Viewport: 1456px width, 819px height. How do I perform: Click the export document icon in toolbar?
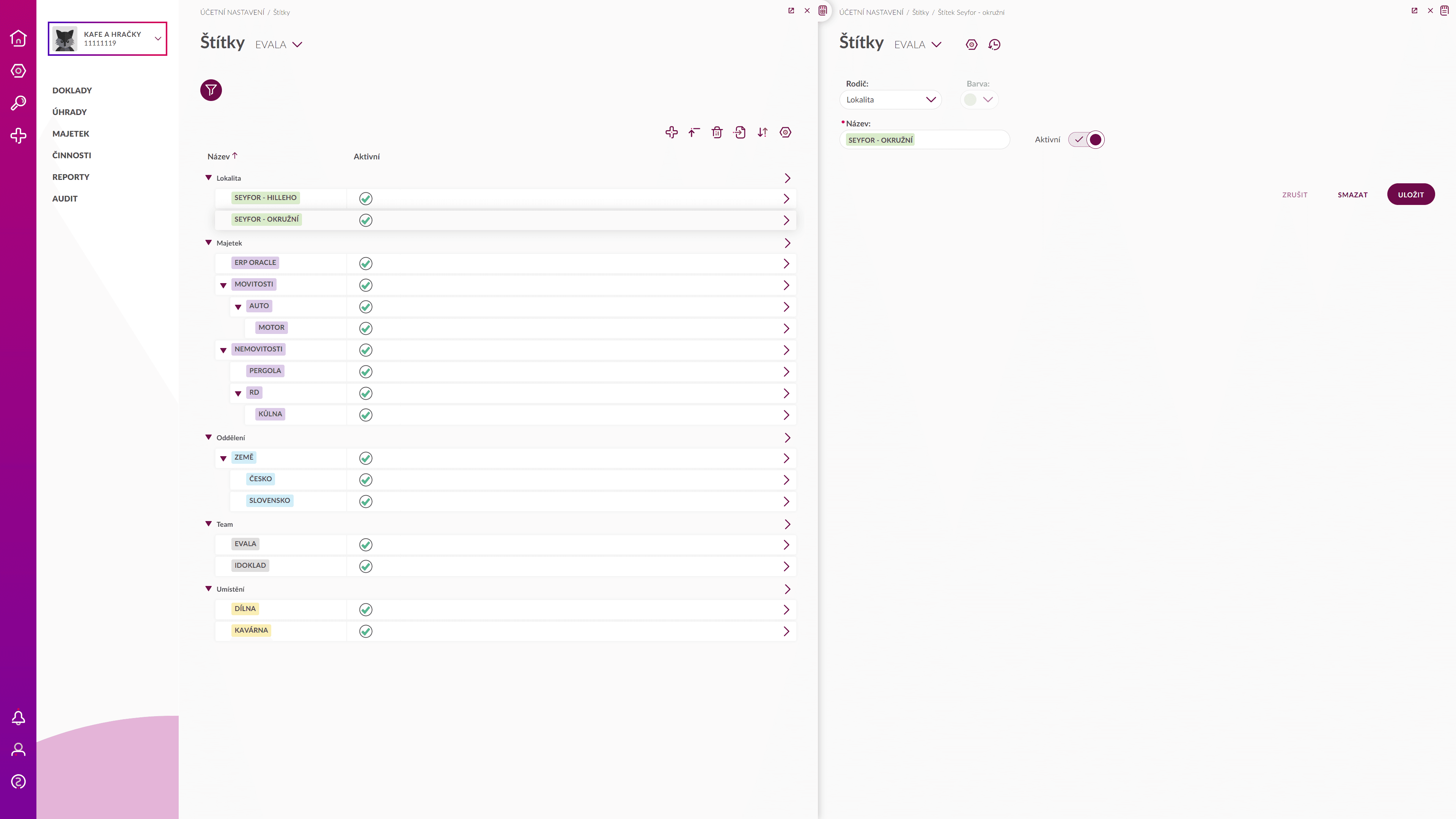[x=739, y=132]
